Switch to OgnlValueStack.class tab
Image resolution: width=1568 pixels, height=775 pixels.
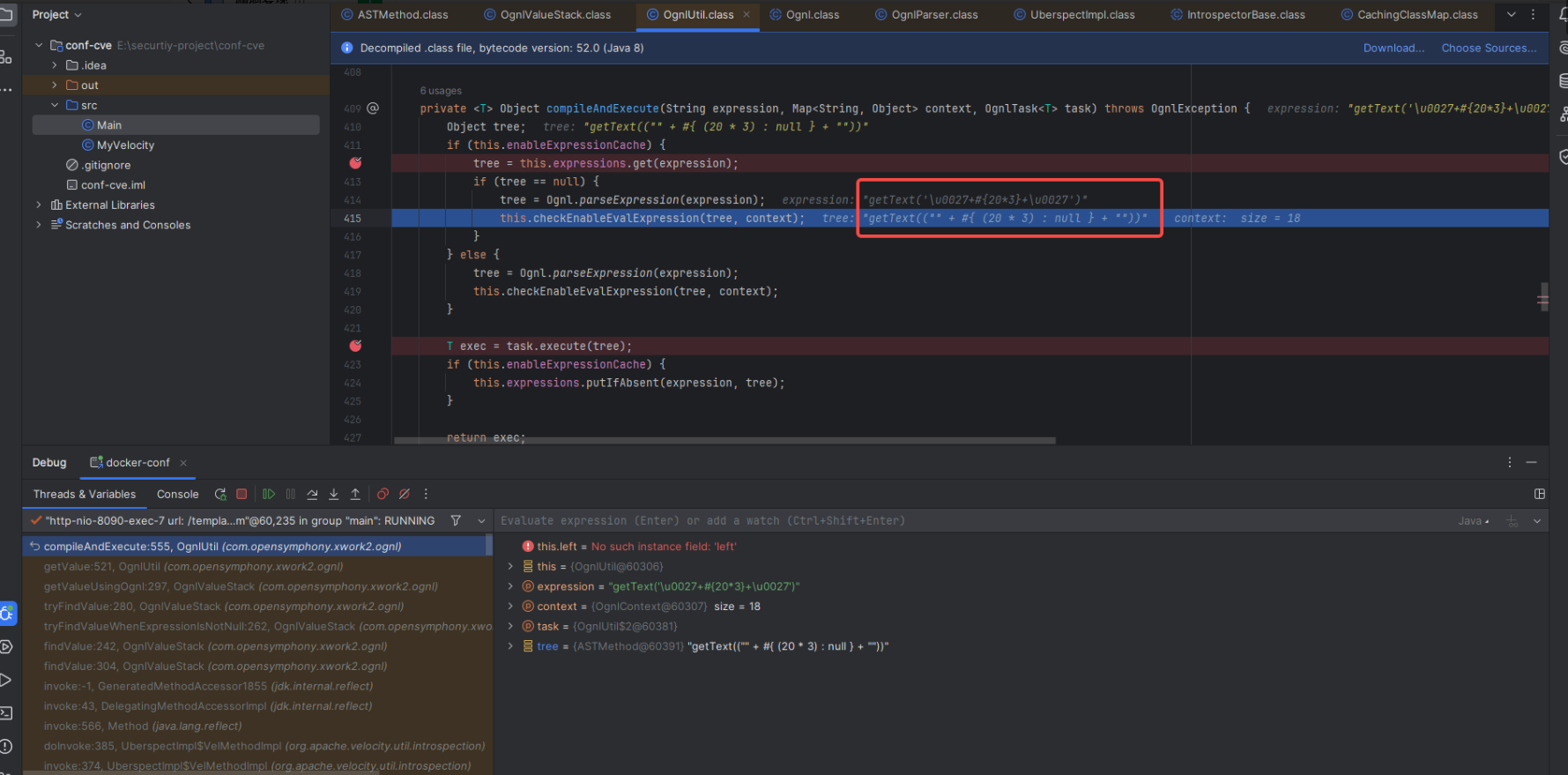coord(547,15)
